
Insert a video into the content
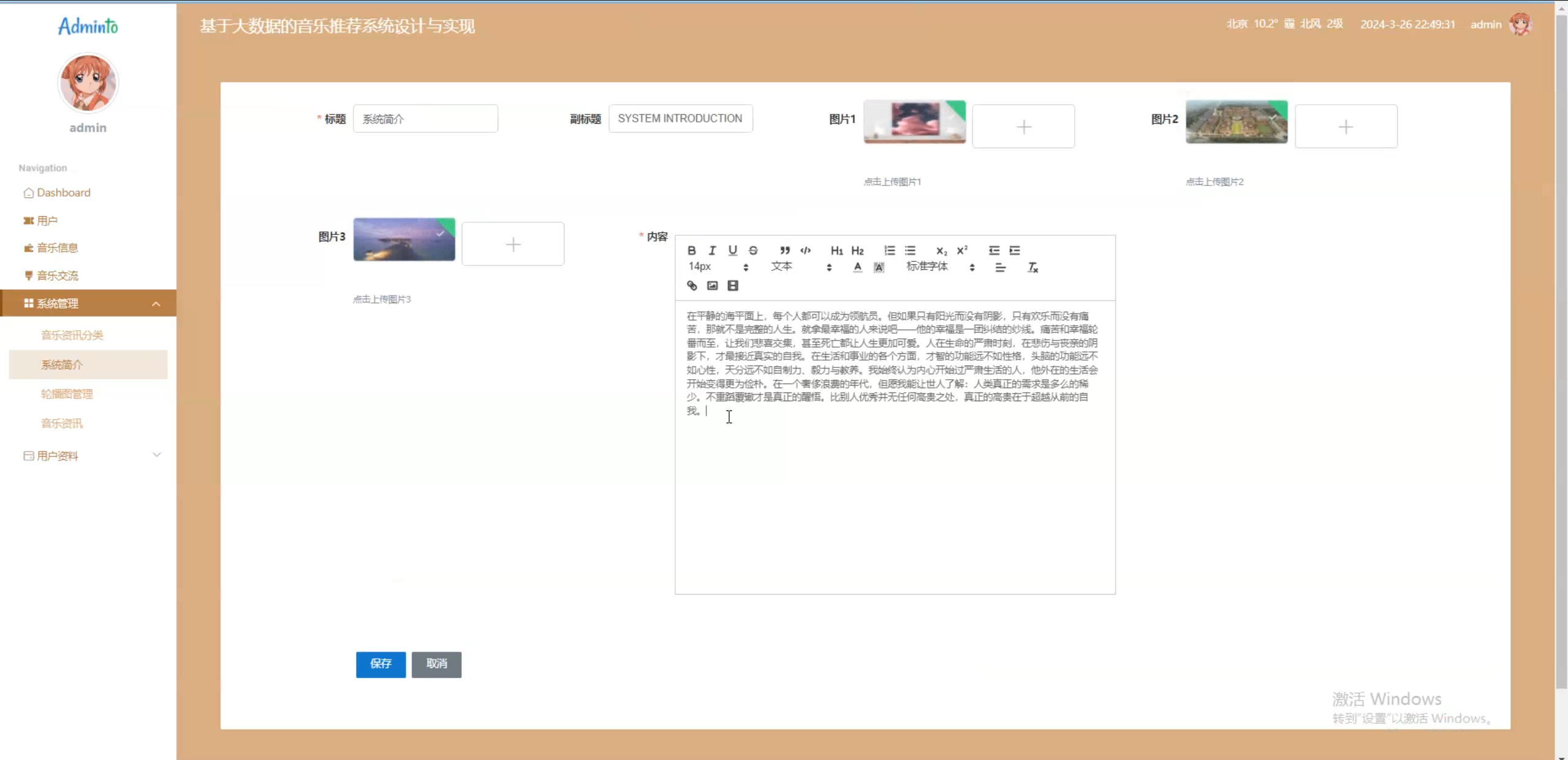point(733,285)
